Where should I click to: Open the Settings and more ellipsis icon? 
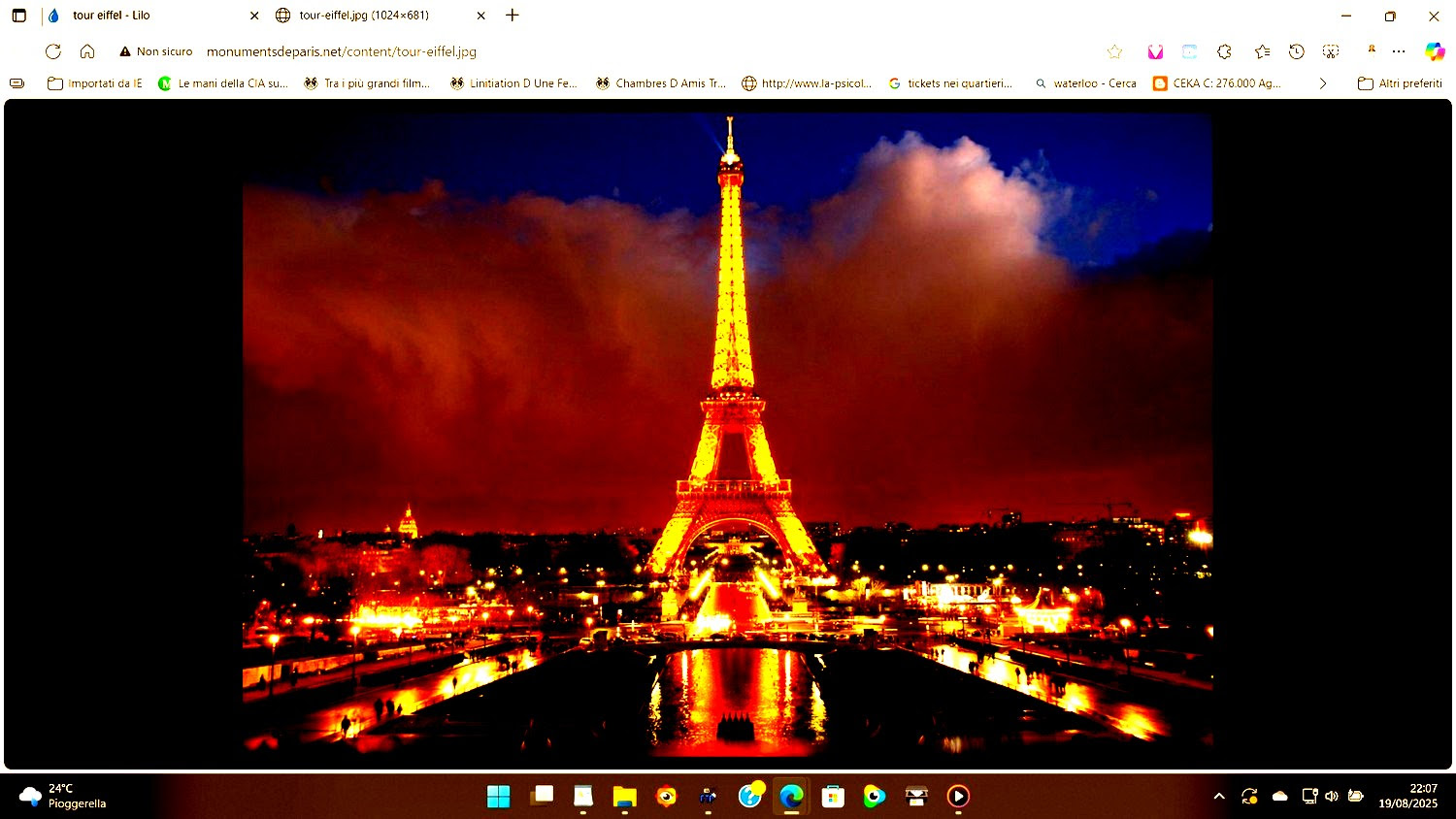click(x=1399, y=51)
